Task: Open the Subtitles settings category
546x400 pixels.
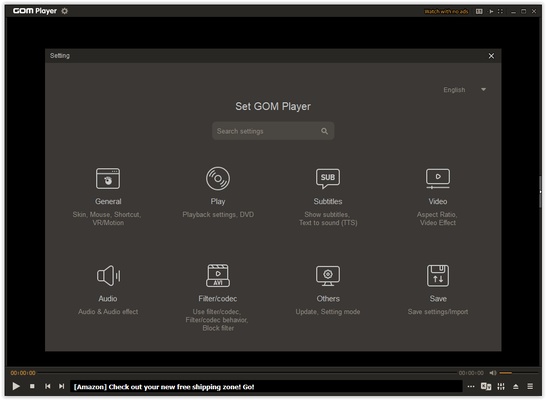Action: [328, 197]
